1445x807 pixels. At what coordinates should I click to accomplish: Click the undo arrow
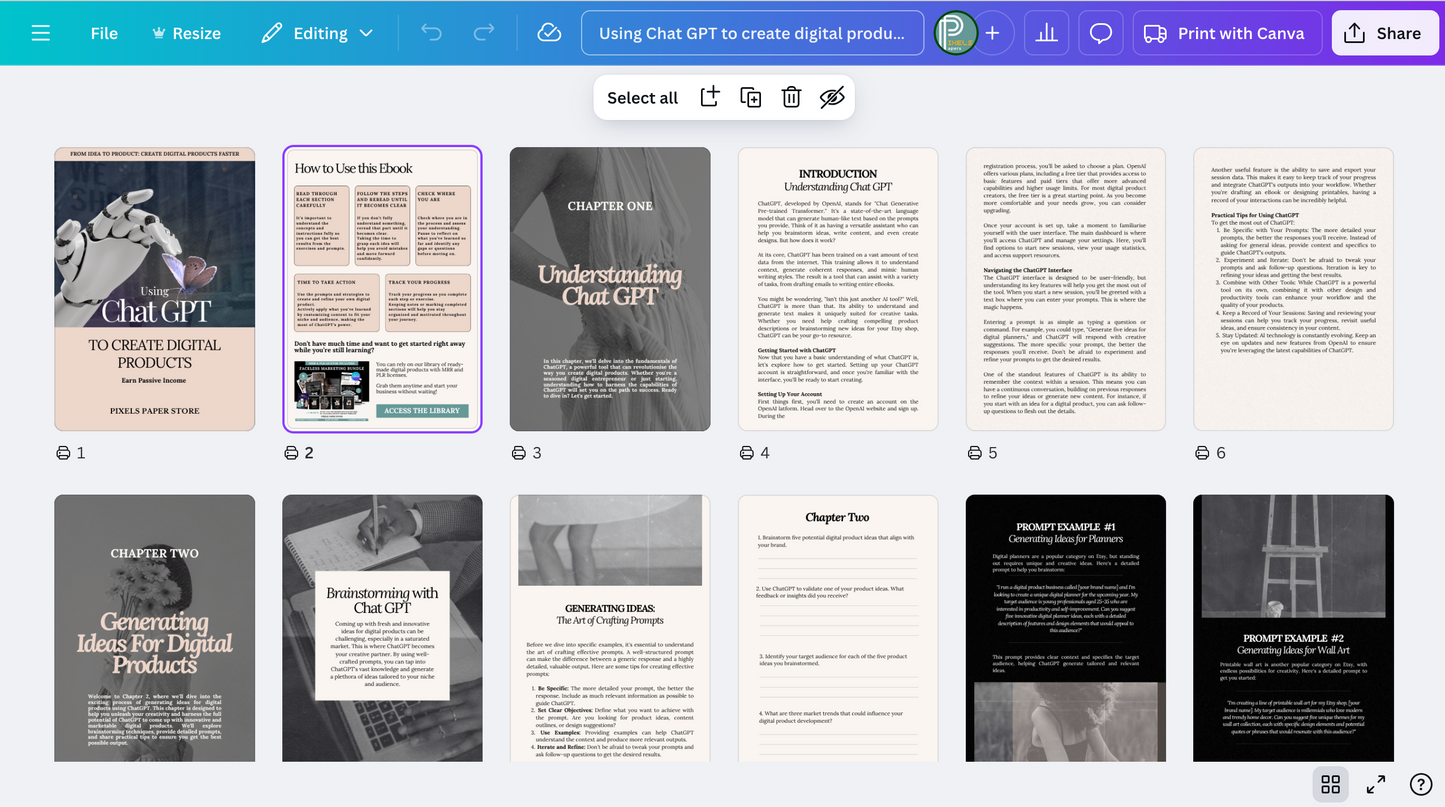(x=431, y=33)
